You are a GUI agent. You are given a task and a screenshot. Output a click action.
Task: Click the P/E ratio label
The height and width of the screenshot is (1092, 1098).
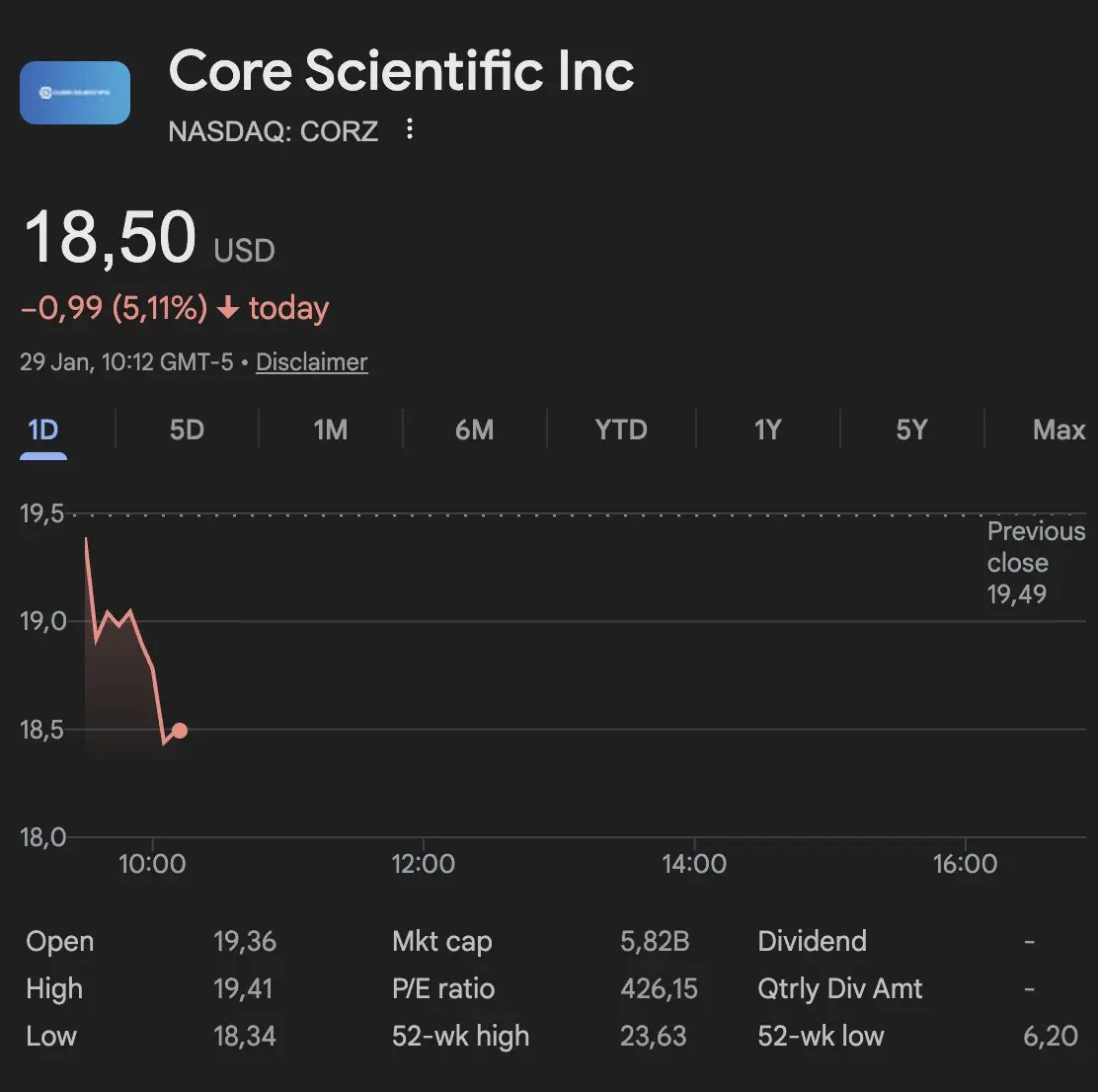tap(443, 989)
